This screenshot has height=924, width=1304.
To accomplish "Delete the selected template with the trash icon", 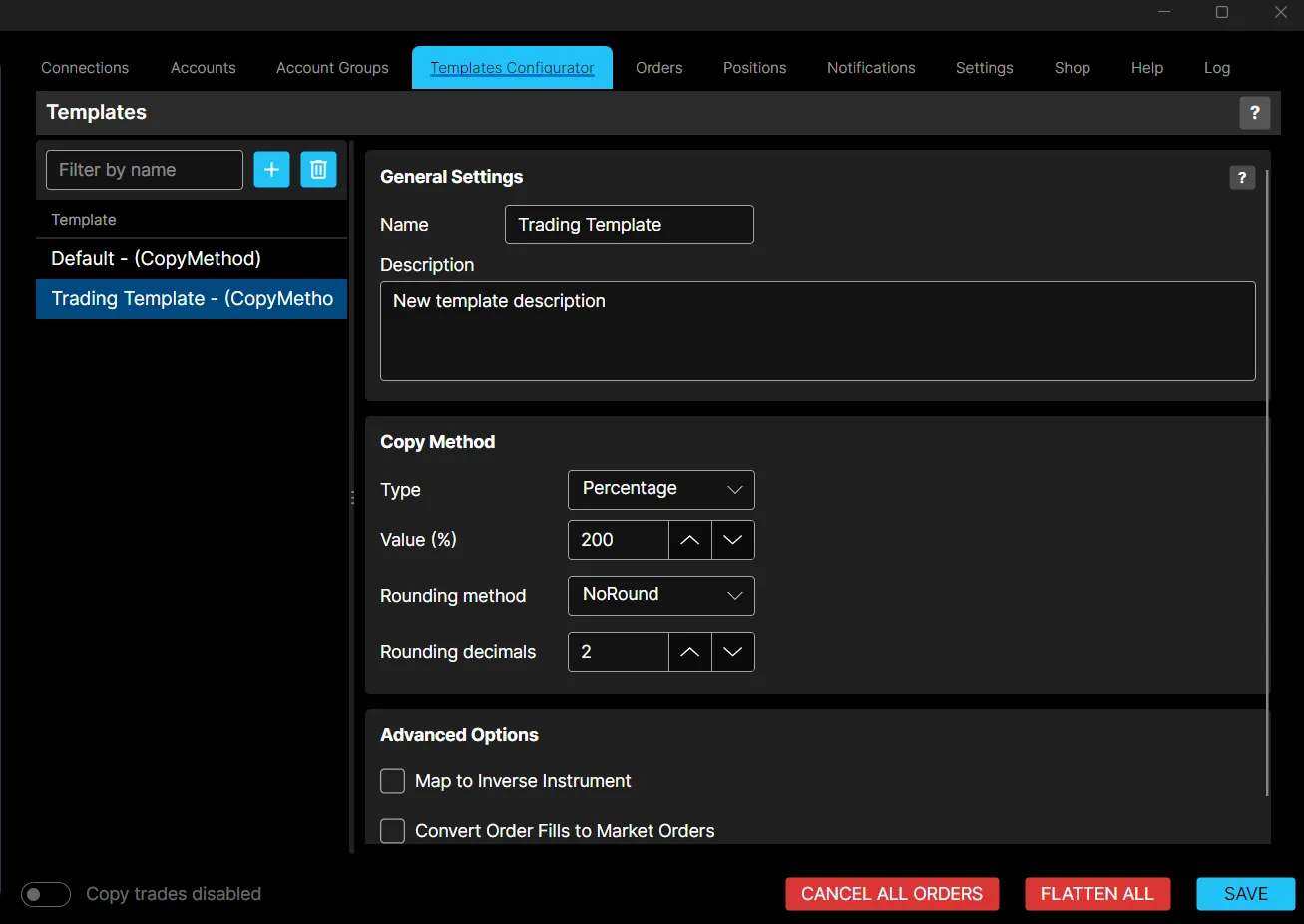I will coord(318,170).
